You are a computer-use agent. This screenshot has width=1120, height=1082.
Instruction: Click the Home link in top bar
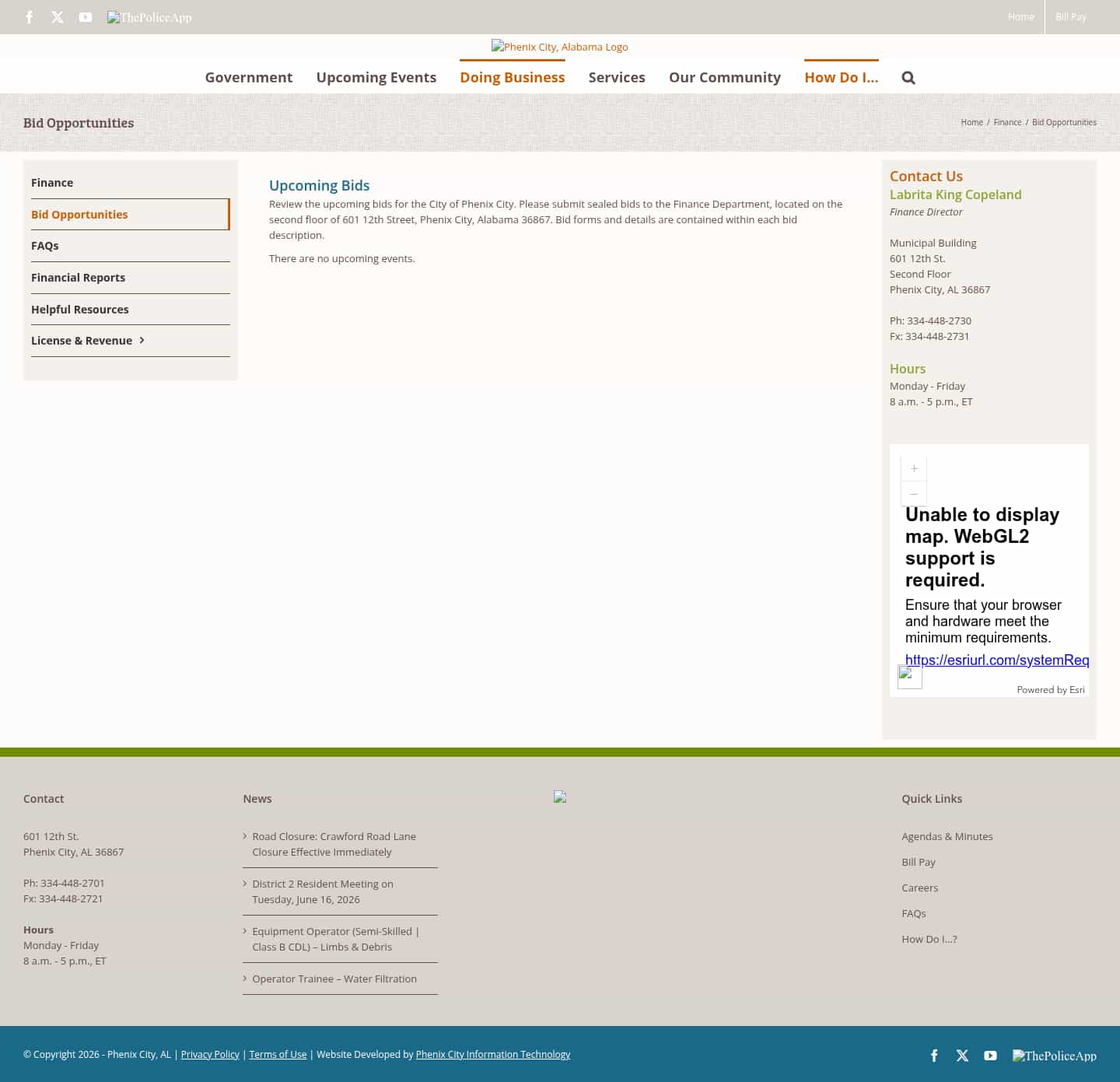tap(1021, 17)
